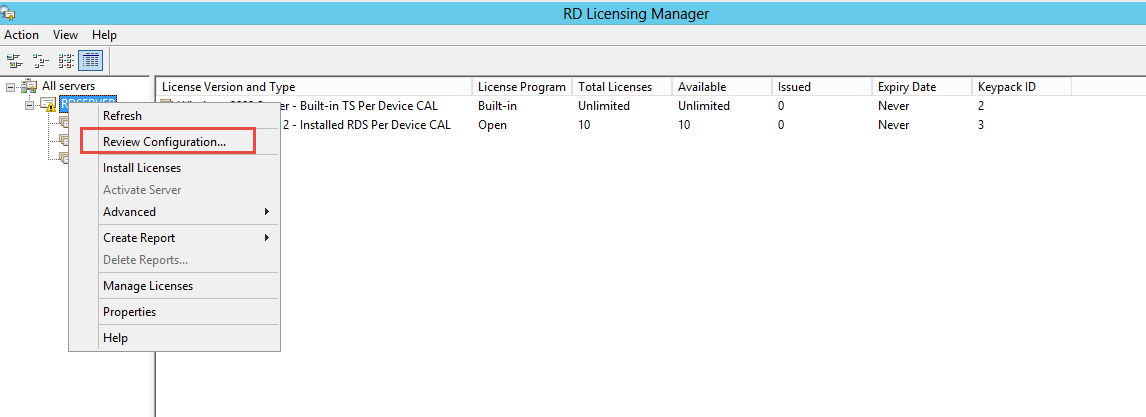Click 10 in the Total Licenses column

pyautogui.click(x=584, y=125)
